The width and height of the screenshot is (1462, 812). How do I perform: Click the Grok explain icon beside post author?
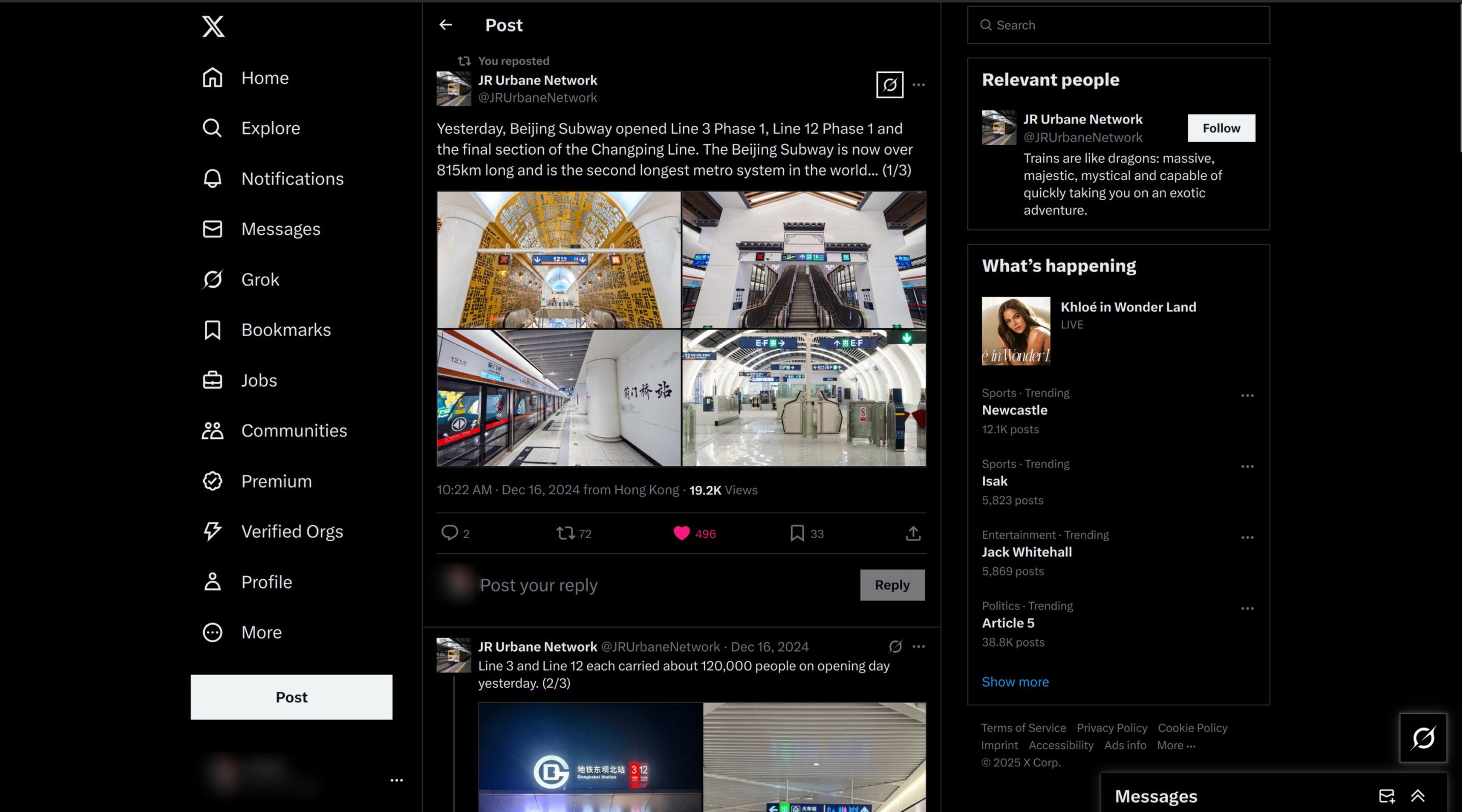tap(889, 85)
